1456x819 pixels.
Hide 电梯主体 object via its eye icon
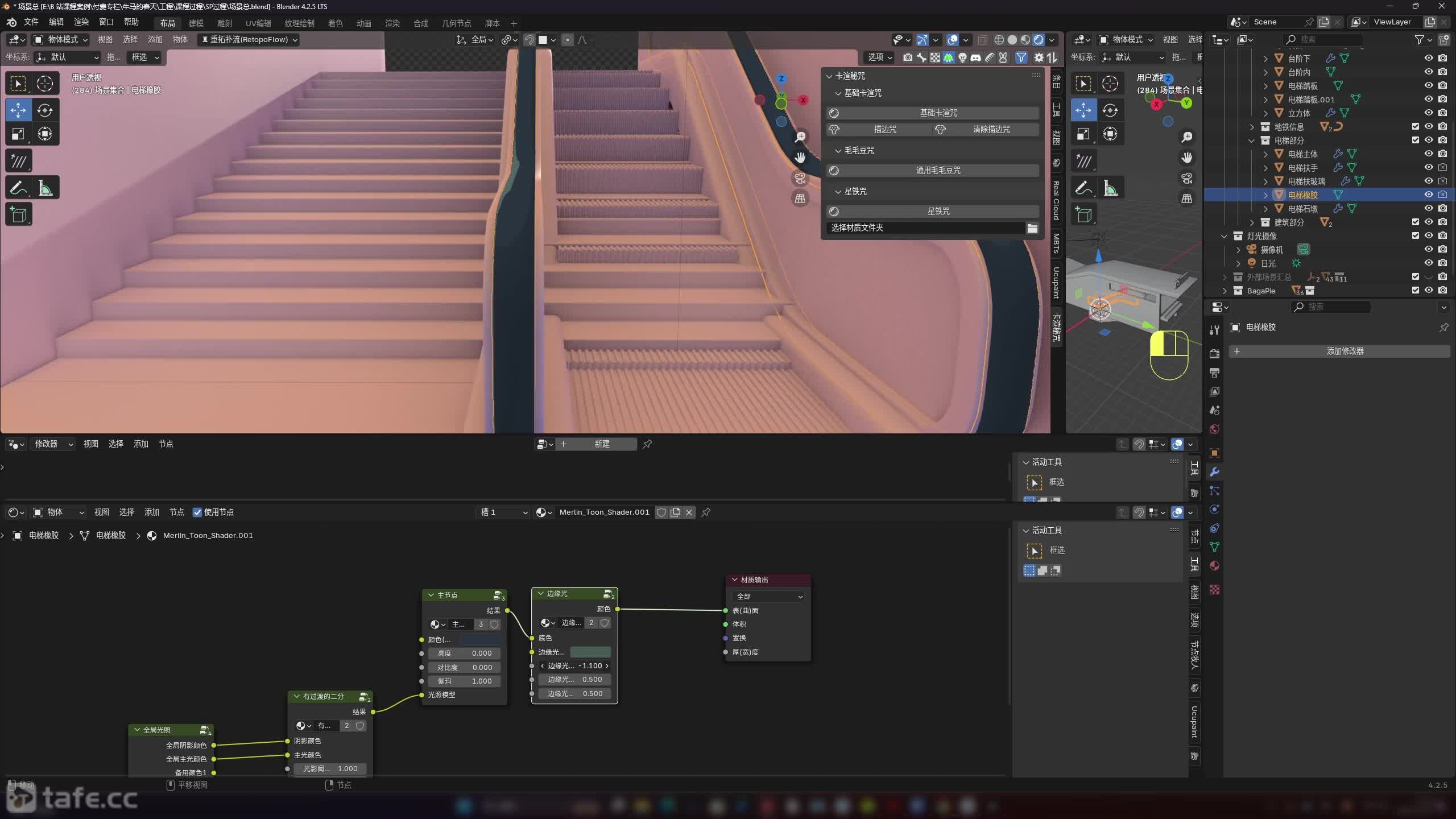click(x=1428, y=154)
